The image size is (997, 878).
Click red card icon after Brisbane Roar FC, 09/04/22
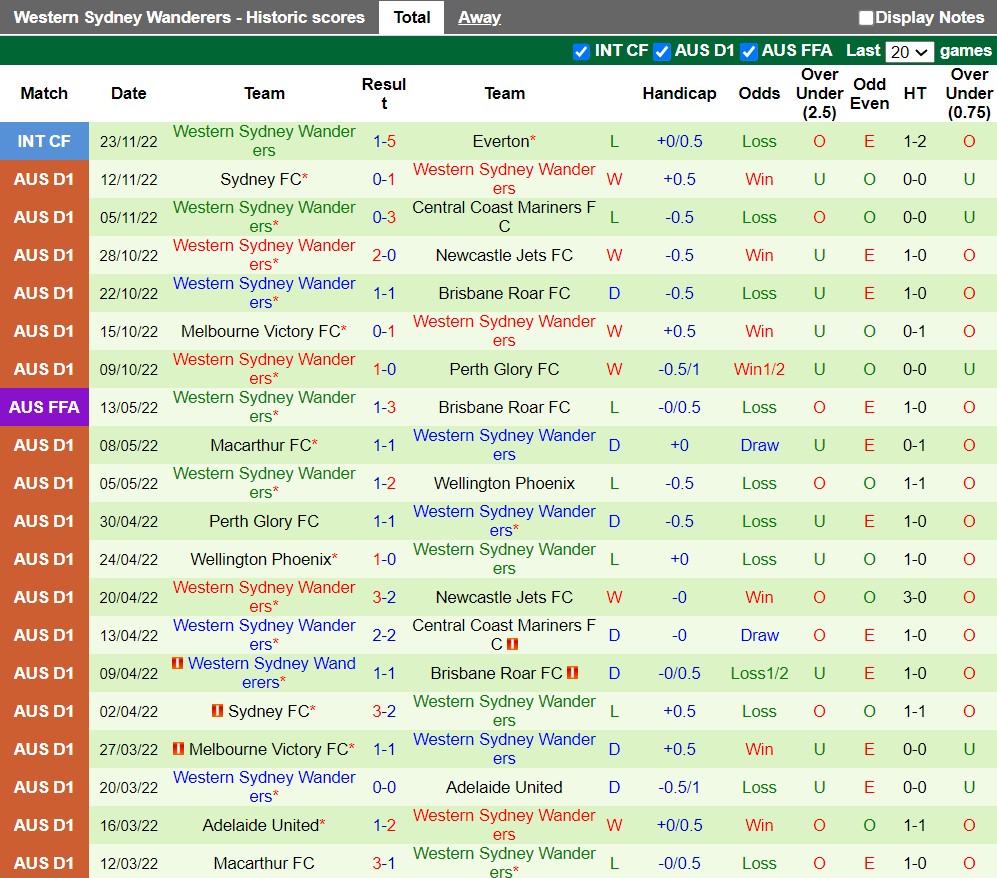573,673
